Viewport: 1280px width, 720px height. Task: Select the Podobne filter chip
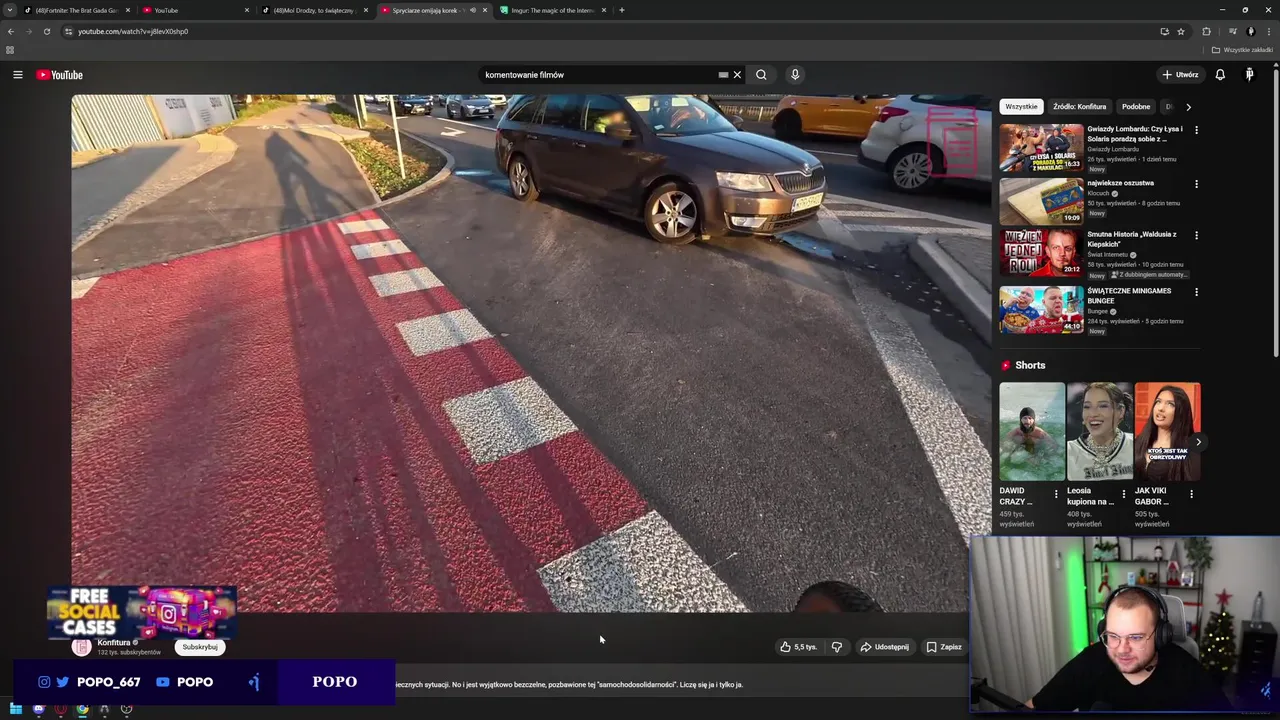click(1136, 106)
